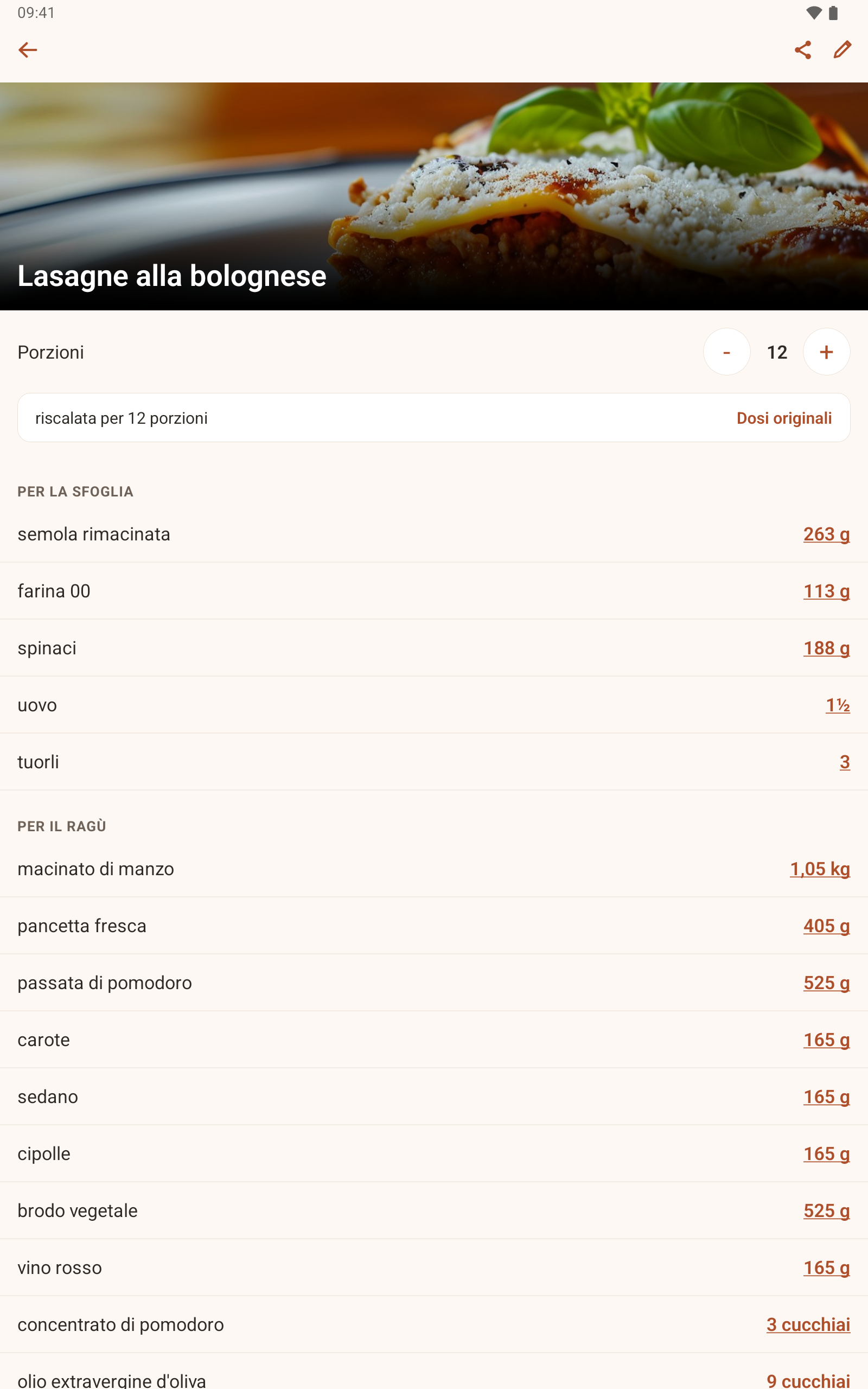
Task: Tap the 263 g semola quantity
Action: tap(826, 534)
